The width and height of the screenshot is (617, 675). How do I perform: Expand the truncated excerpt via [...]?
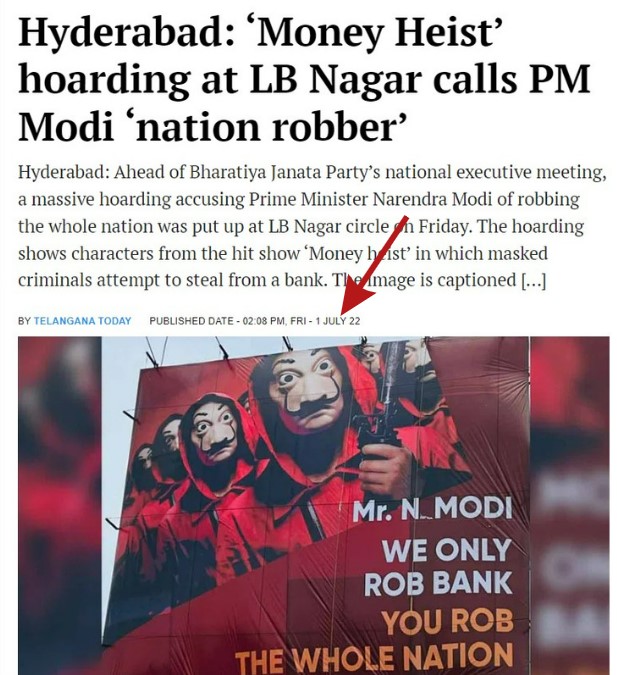tap(533, 280)
